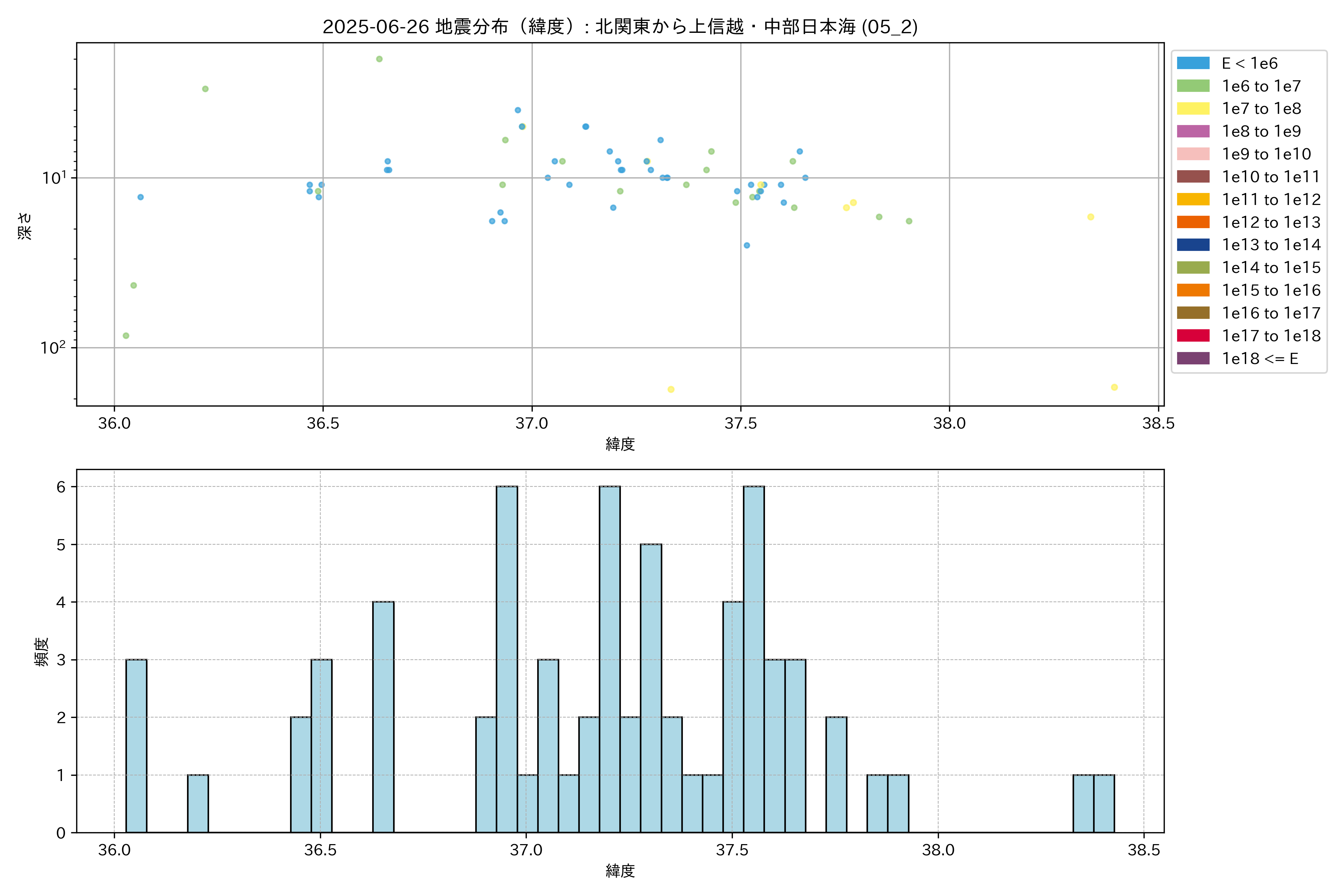Click the yellow point at bottom near 37.33
Screen dimensions: 1344x896
[671, 390]
